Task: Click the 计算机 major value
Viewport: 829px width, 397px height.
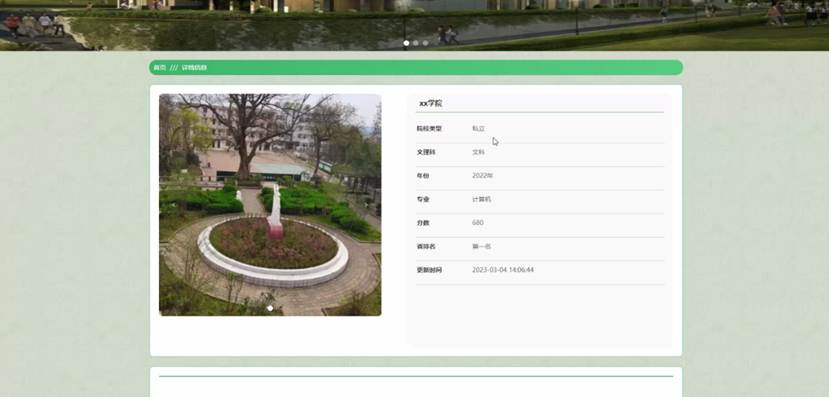Action: coord(481,199)
